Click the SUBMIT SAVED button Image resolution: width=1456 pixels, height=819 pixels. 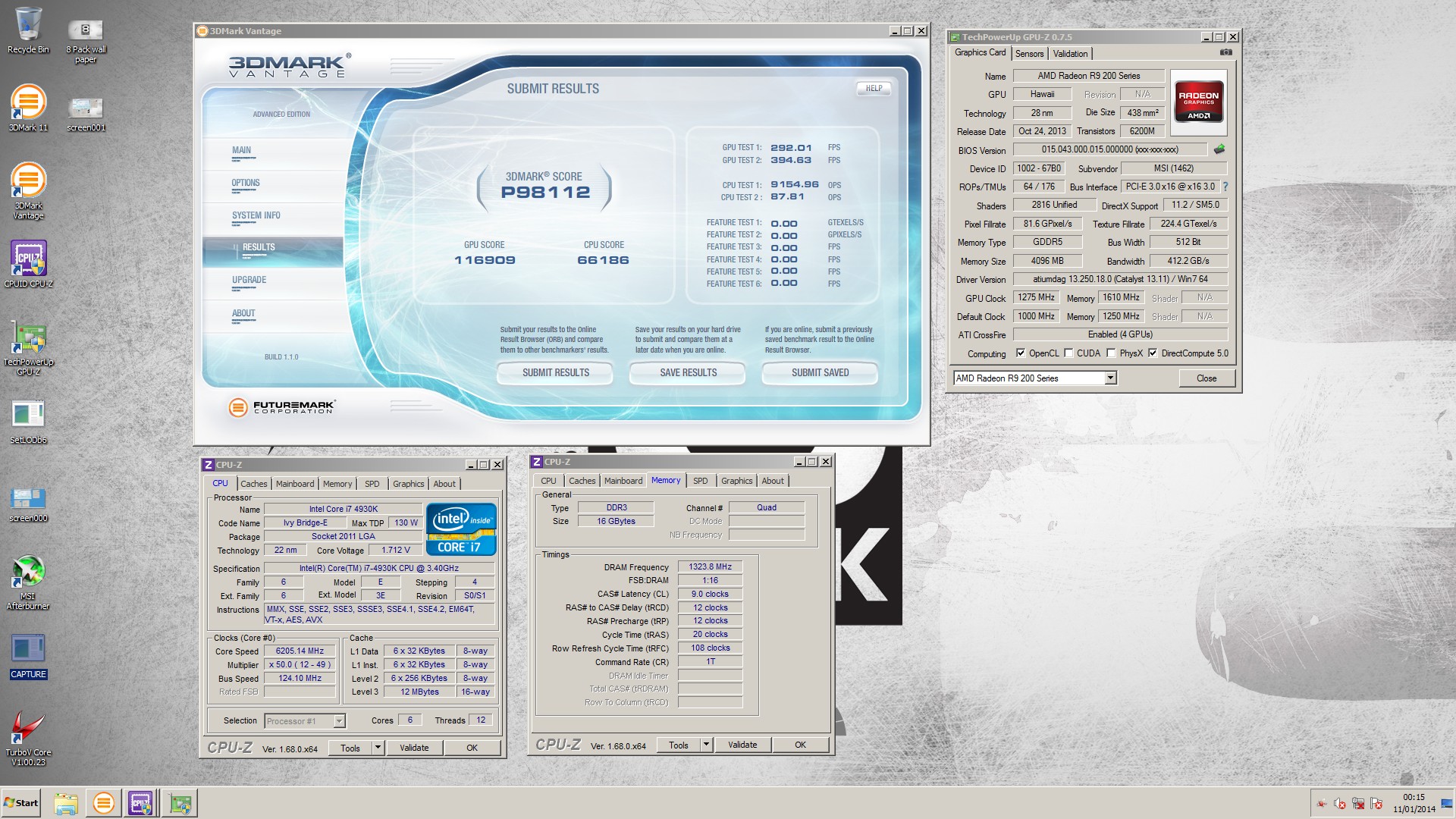(820, 372)
